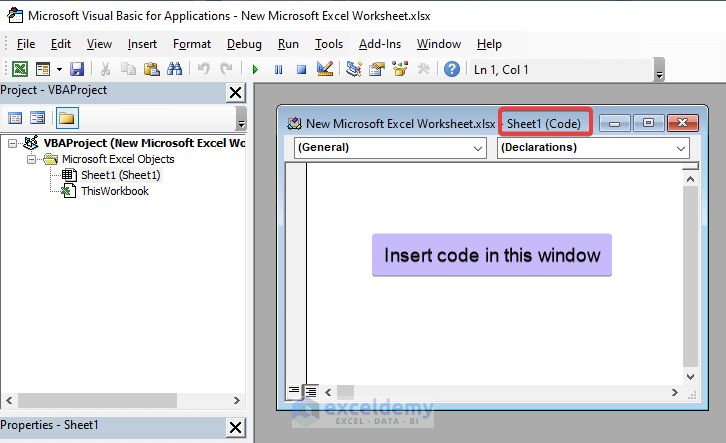The height and width of the screenshot is (443, 726).
Task: Click Project panel horizontal scrollbar right arrow
Action: 237,400
